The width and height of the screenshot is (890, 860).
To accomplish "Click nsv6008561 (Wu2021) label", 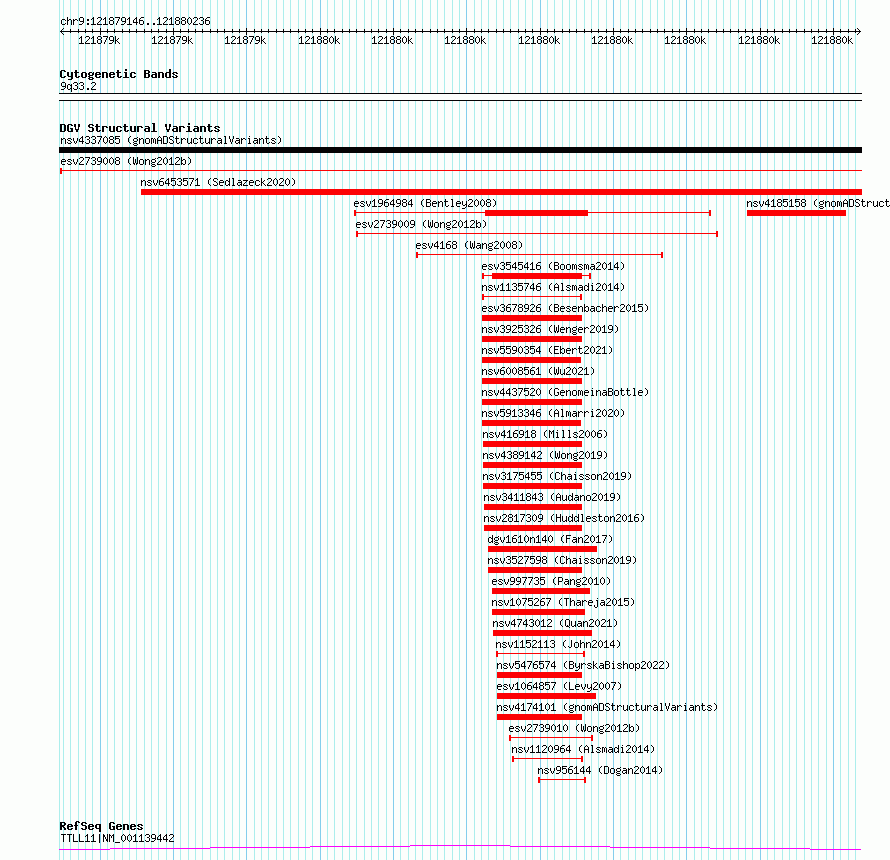I will coord(538,371).
